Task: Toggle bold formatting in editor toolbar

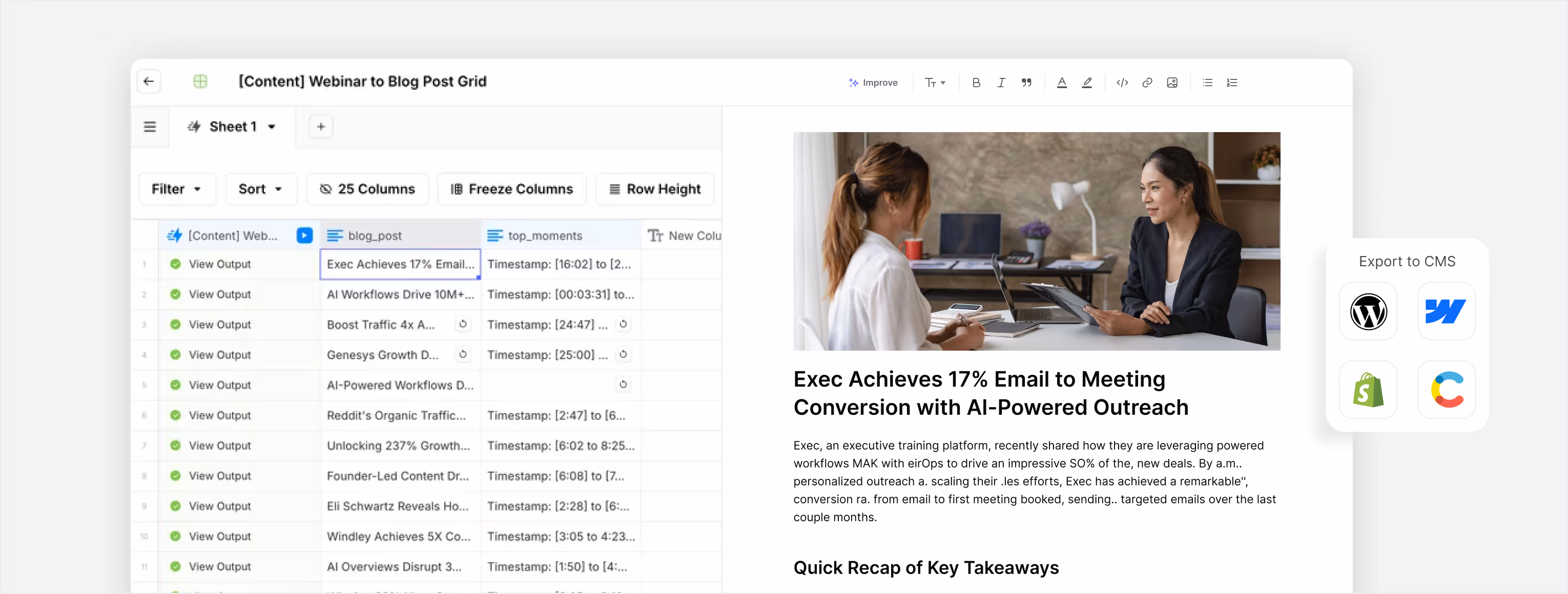Action: (976, 82)
